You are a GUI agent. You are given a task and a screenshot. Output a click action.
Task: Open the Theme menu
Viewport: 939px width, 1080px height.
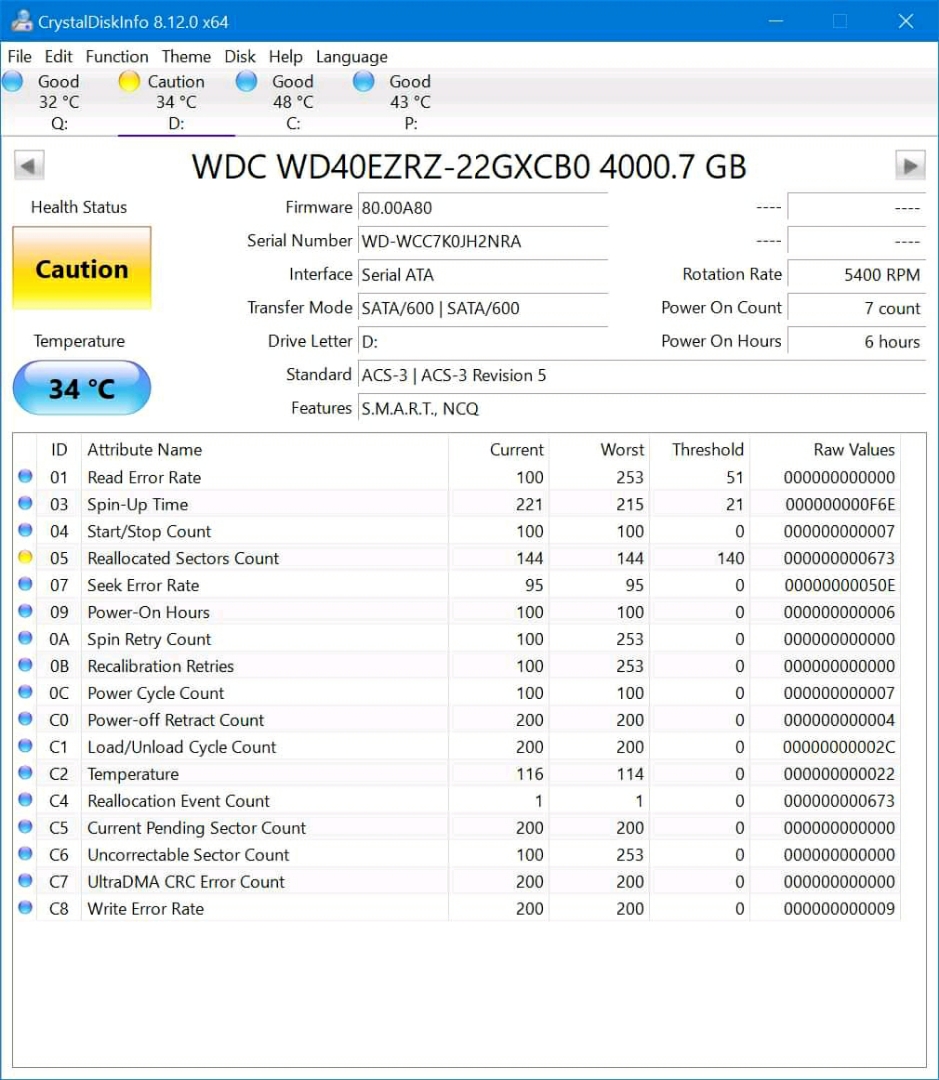pyautogui.click(x=186, y=56)
